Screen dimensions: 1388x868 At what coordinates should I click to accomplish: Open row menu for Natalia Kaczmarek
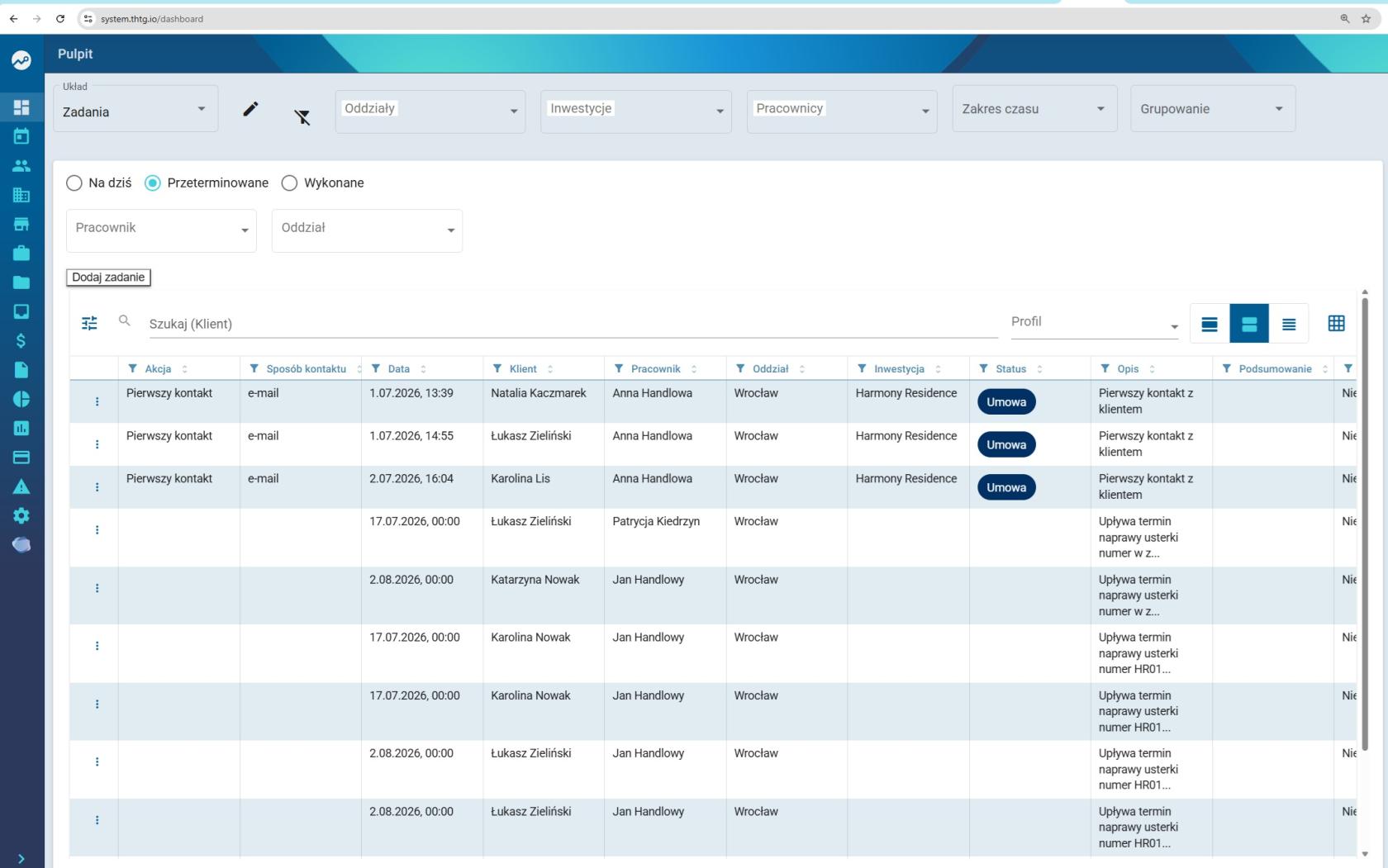pyautogui.click(x=97, y=401)
